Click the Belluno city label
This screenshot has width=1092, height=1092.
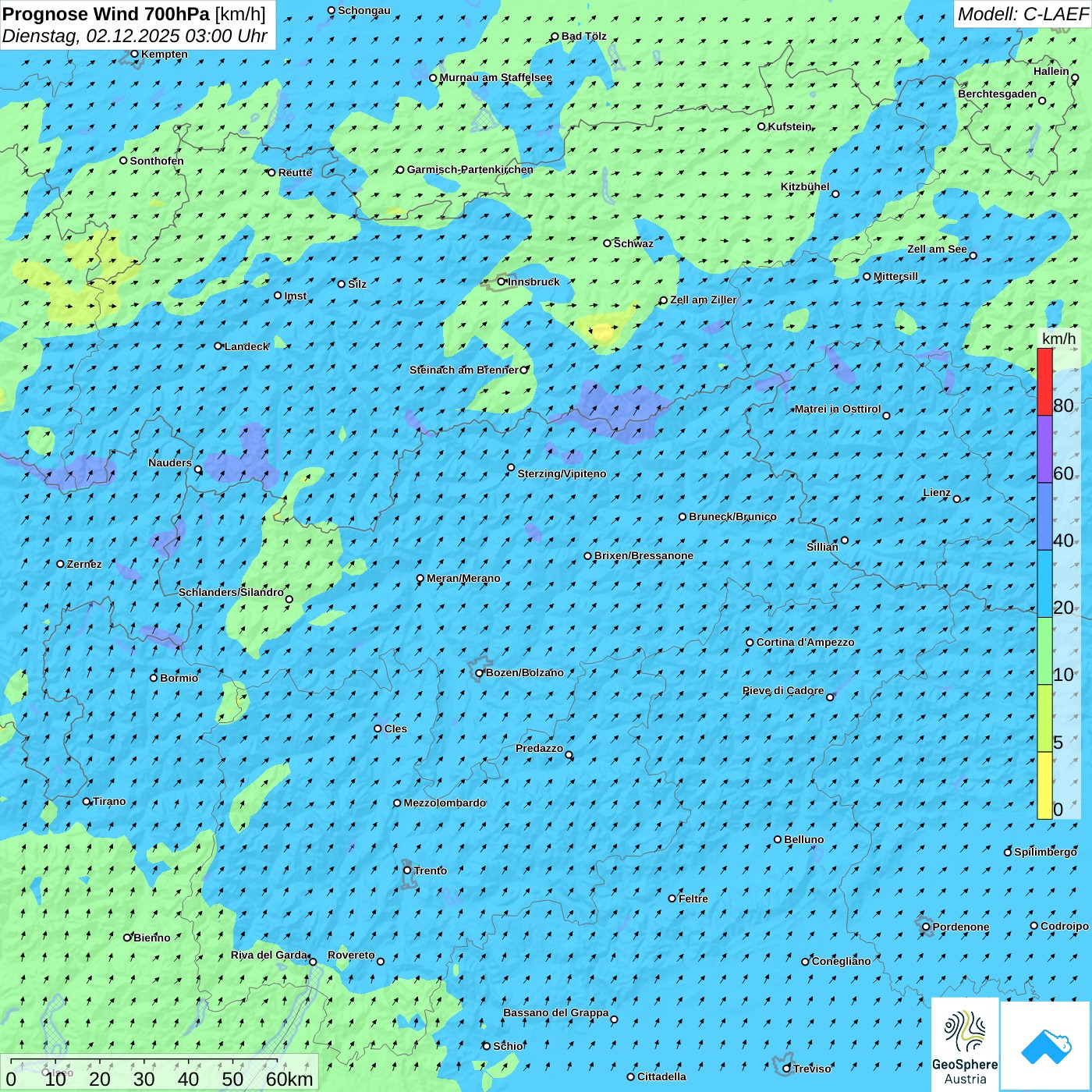click(803, 839)
